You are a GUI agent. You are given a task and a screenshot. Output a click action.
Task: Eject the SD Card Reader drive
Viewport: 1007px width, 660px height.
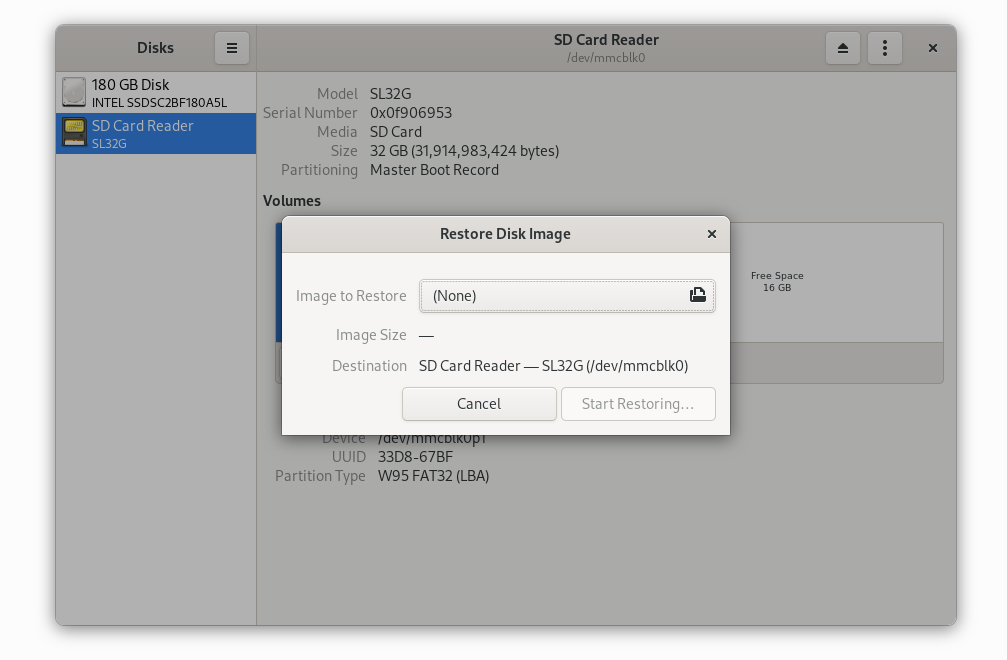point(843,48)
